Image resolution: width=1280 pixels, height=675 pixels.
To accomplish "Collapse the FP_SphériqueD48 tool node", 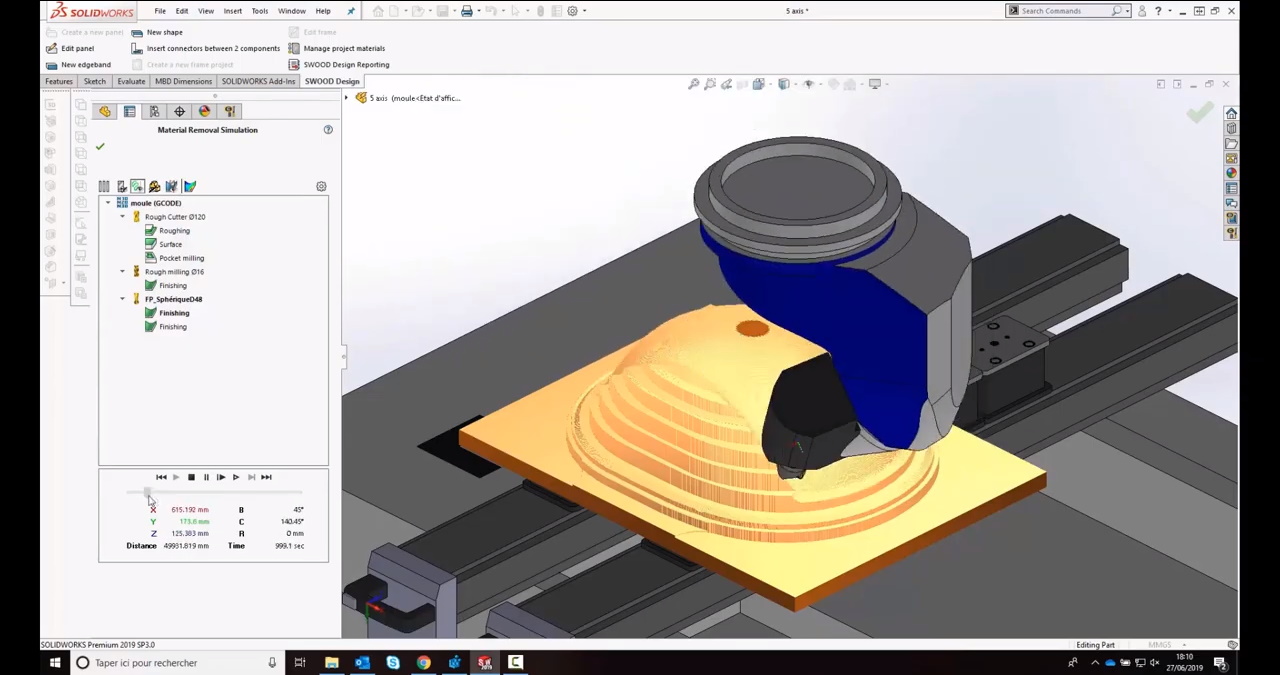I will coord(123,299).
